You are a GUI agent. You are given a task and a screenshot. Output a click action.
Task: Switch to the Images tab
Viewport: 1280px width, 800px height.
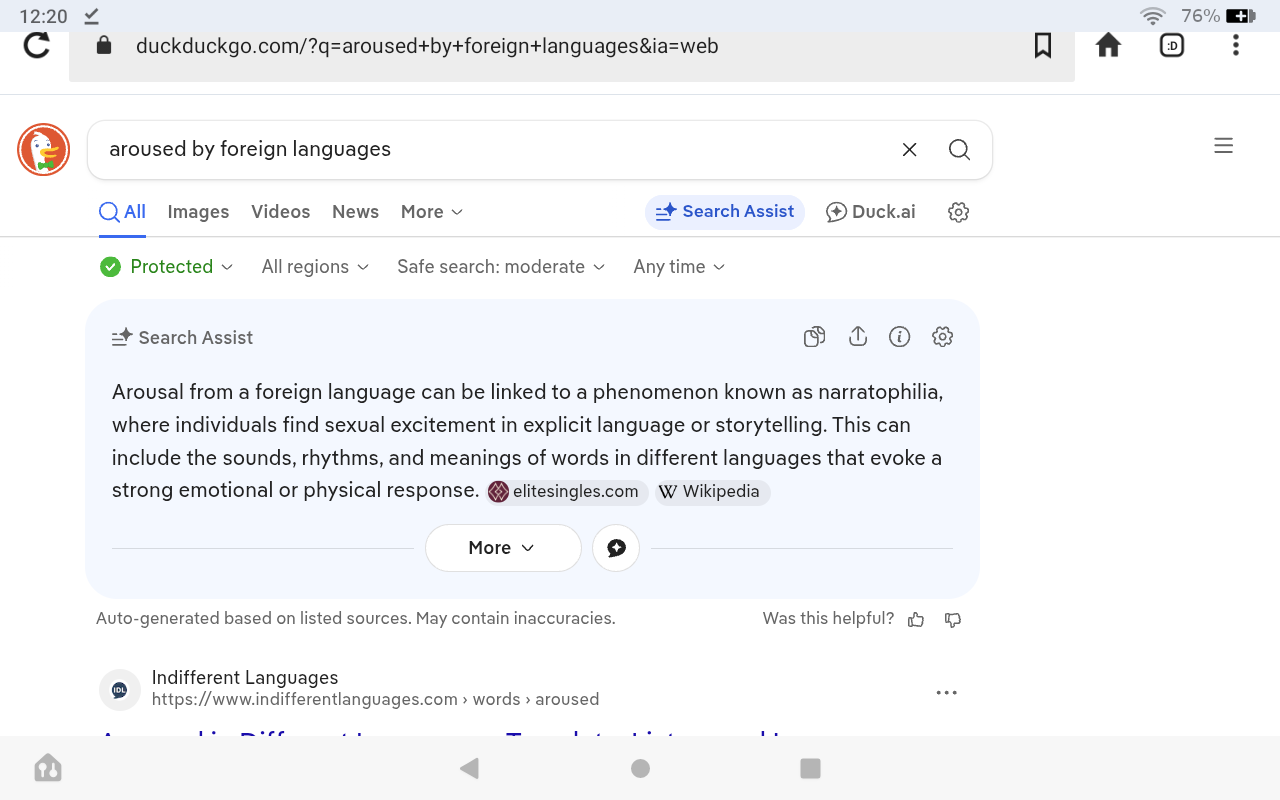(x=198, y=212)
